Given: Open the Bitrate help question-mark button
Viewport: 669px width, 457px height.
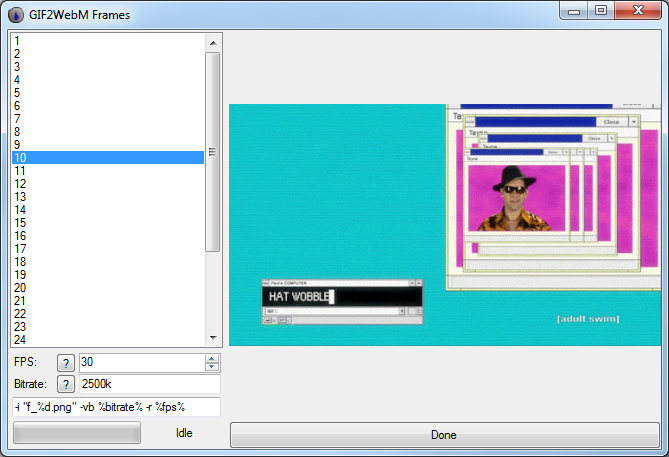Looking at the screenshot, I should [x=66, y=384].
